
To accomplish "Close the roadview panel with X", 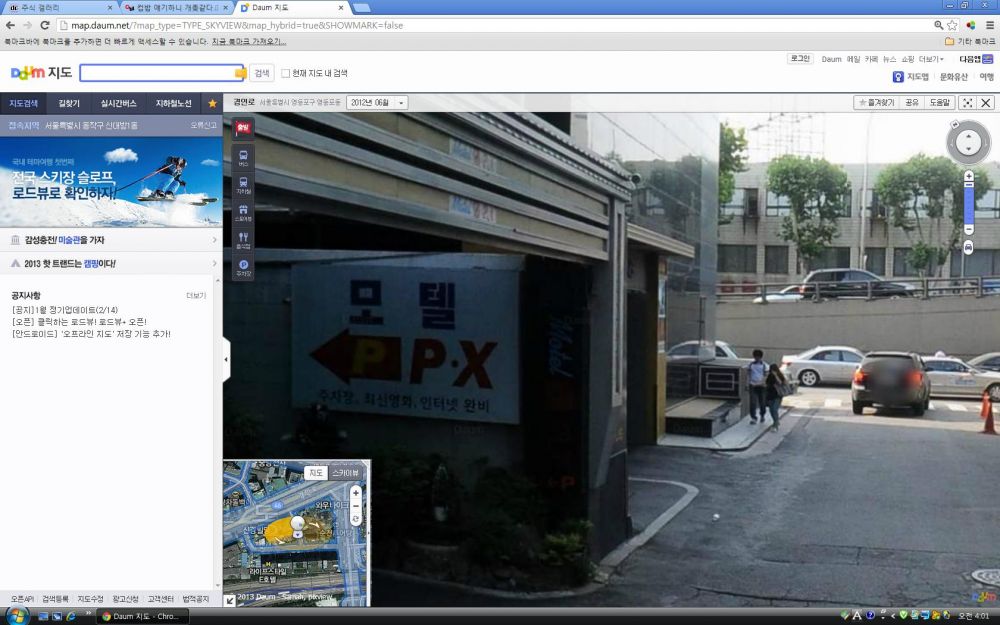I will coord(986,103).
